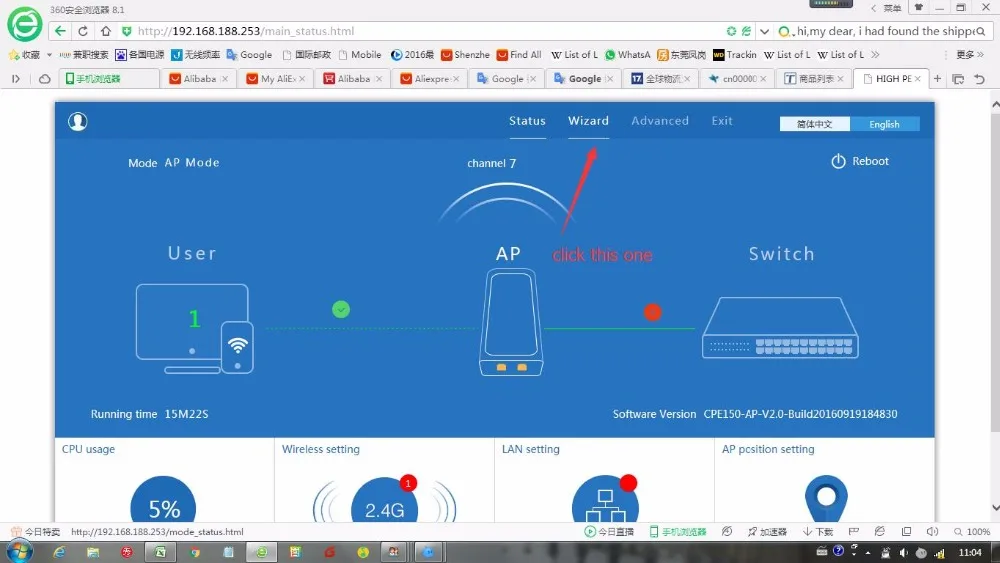Click the speaker mute icon in status bar
Screen dimensions: 1000x563
[x=932, y=531]
